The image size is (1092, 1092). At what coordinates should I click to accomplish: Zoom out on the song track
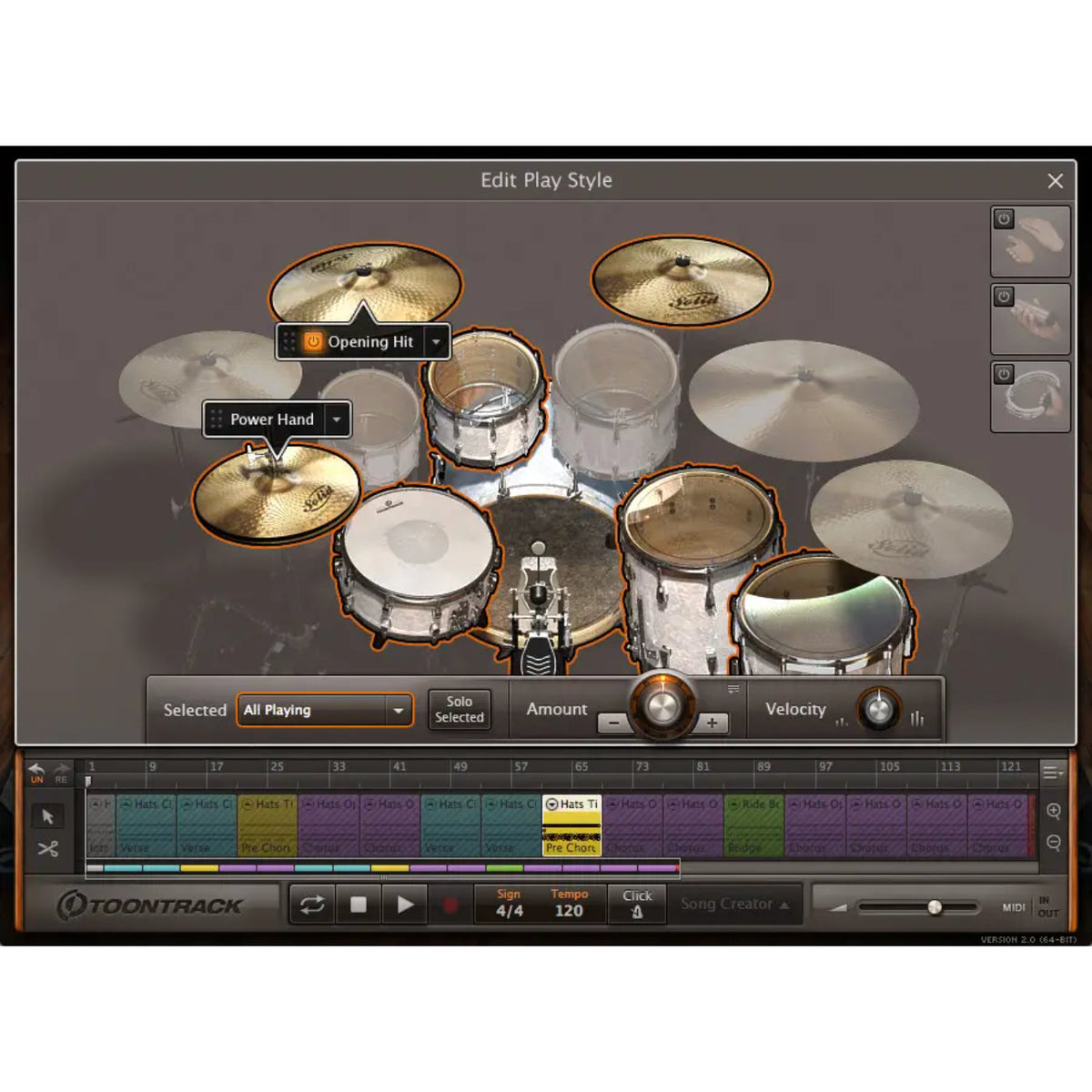1054,843
